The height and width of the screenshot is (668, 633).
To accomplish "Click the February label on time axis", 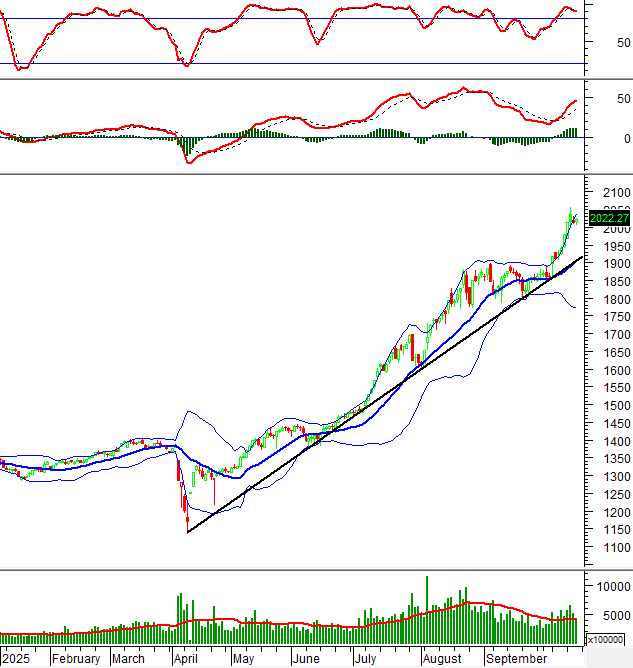I will pyautogui.click(x=76, y=659).
